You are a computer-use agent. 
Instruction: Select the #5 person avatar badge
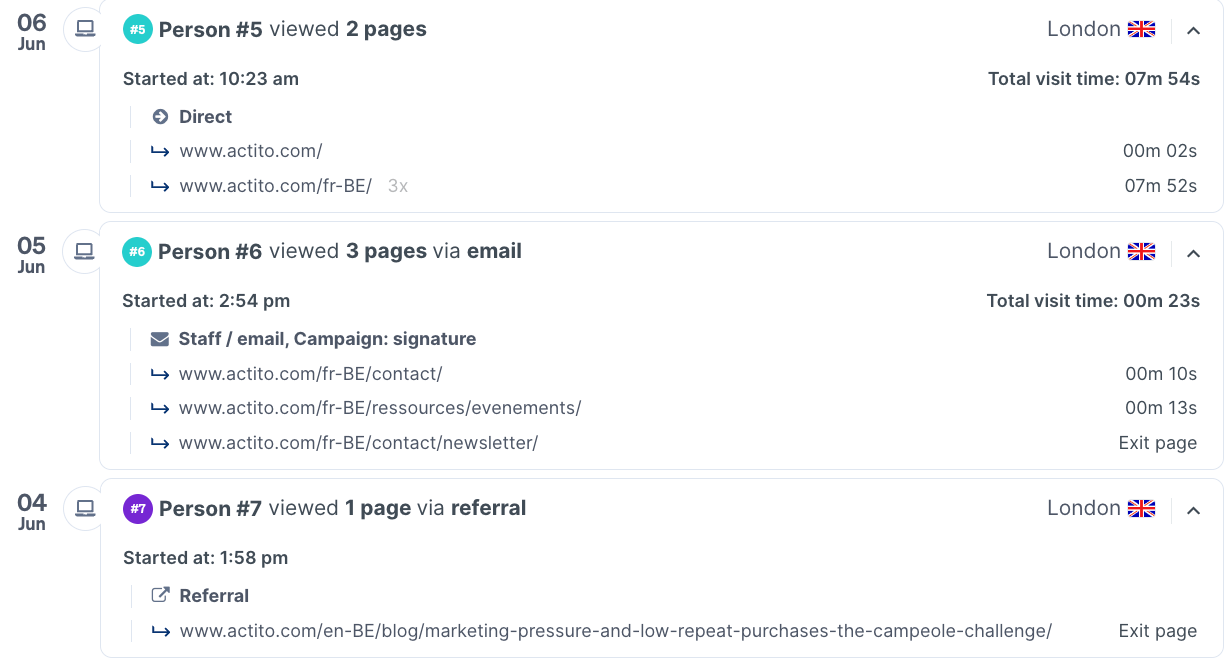tap(136, 29)
